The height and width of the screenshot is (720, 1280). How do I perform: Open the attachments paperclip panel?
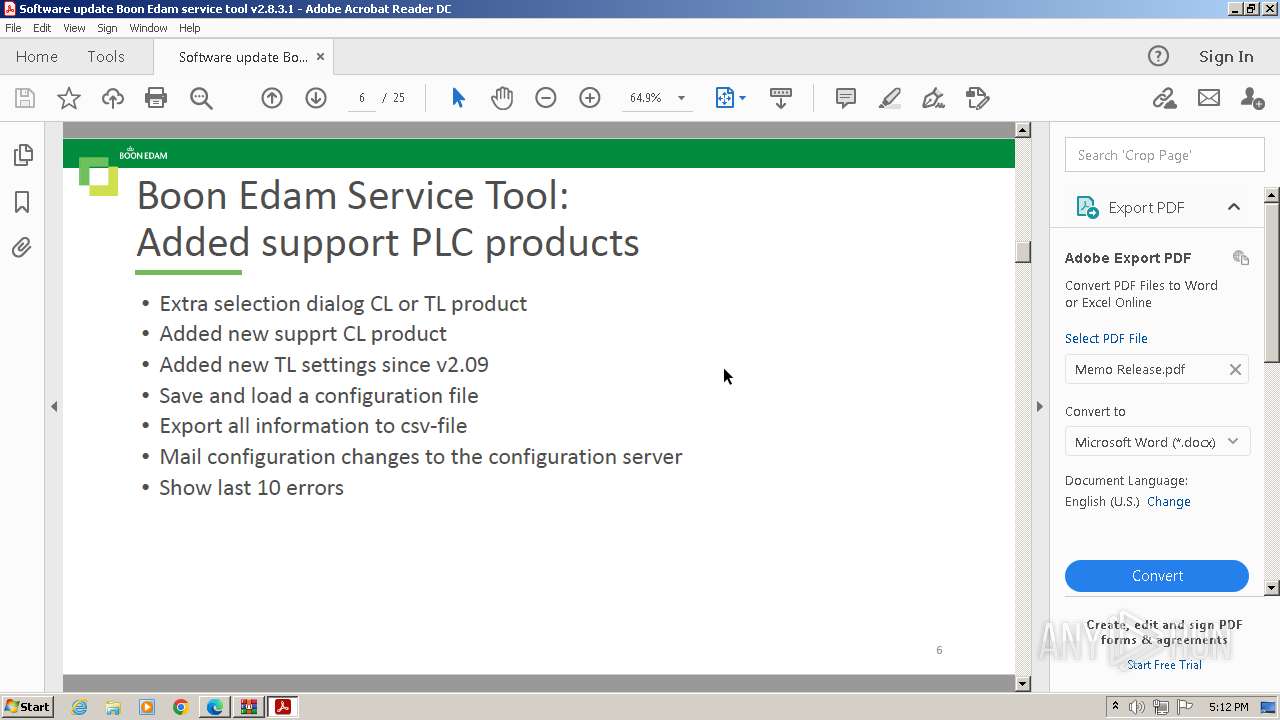[22, 247]
